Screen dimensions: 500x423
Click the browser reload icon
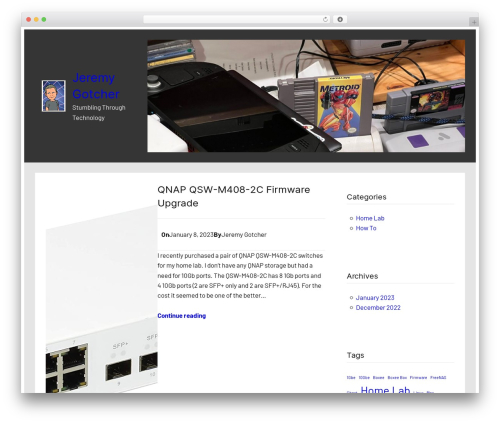click(x=325, y=19)
